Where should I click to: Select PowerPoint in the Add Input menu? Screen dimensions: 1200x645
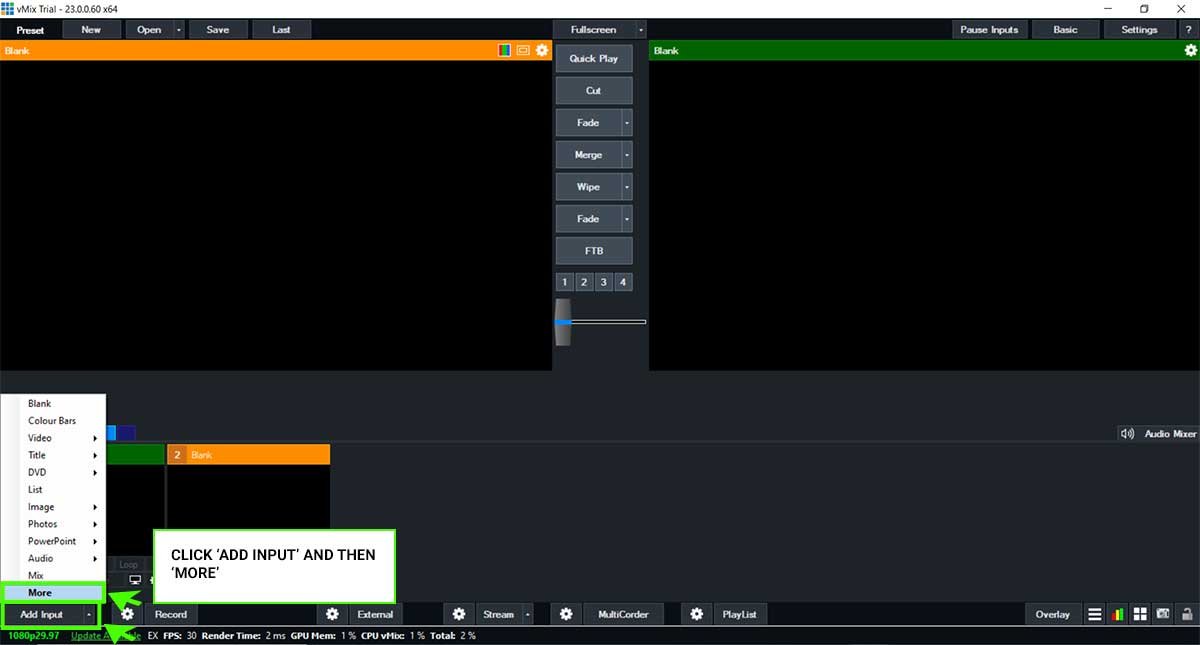tap(53, 541)
